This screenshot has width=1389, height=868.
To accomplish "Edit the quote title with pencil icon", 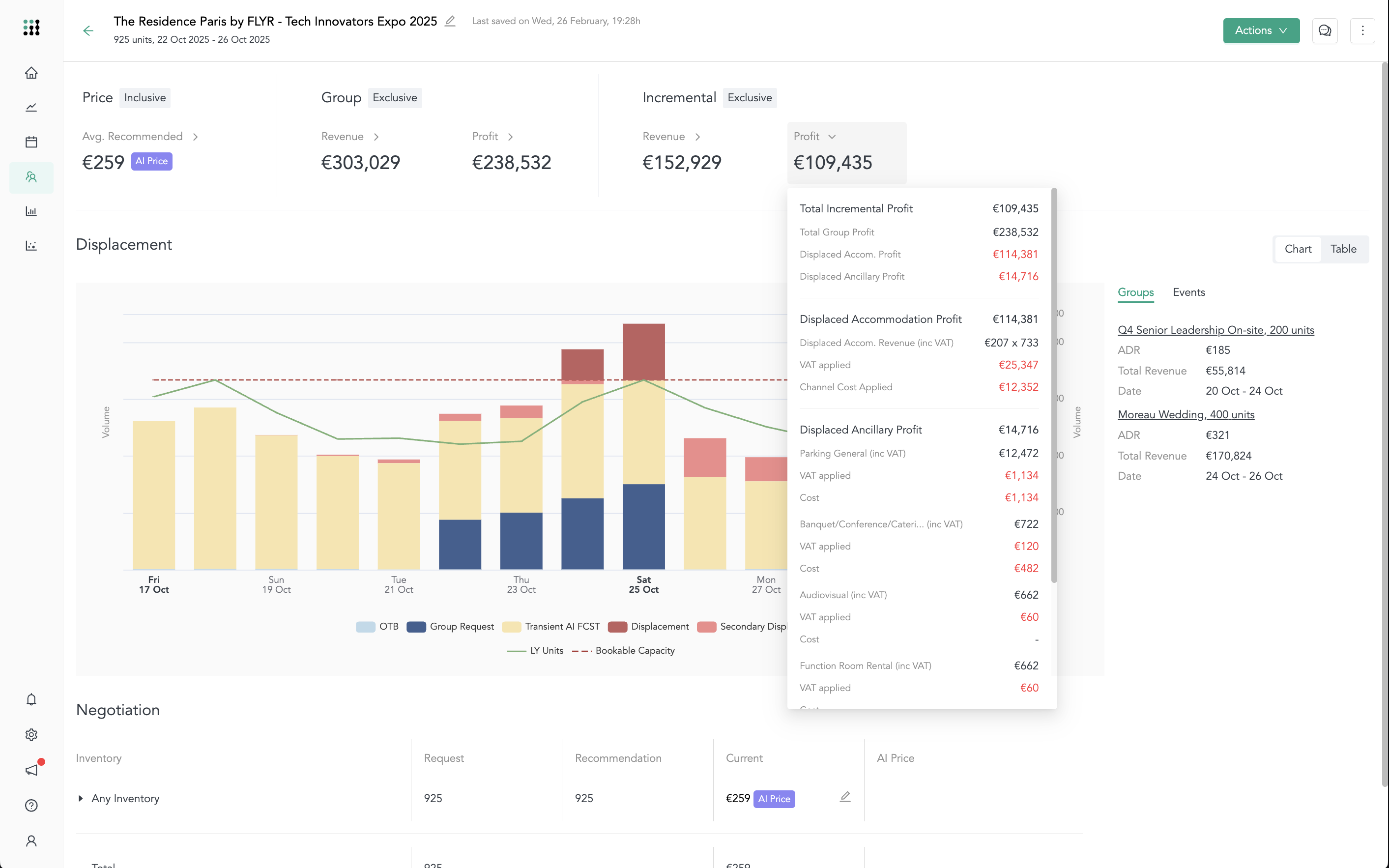I will tap(450, 21).
